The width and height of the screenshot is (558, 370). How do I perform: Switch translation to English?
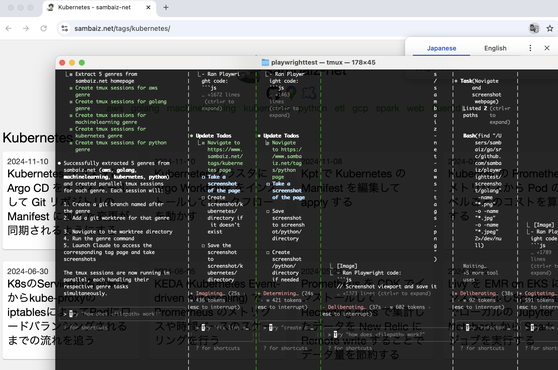[495, 48]
